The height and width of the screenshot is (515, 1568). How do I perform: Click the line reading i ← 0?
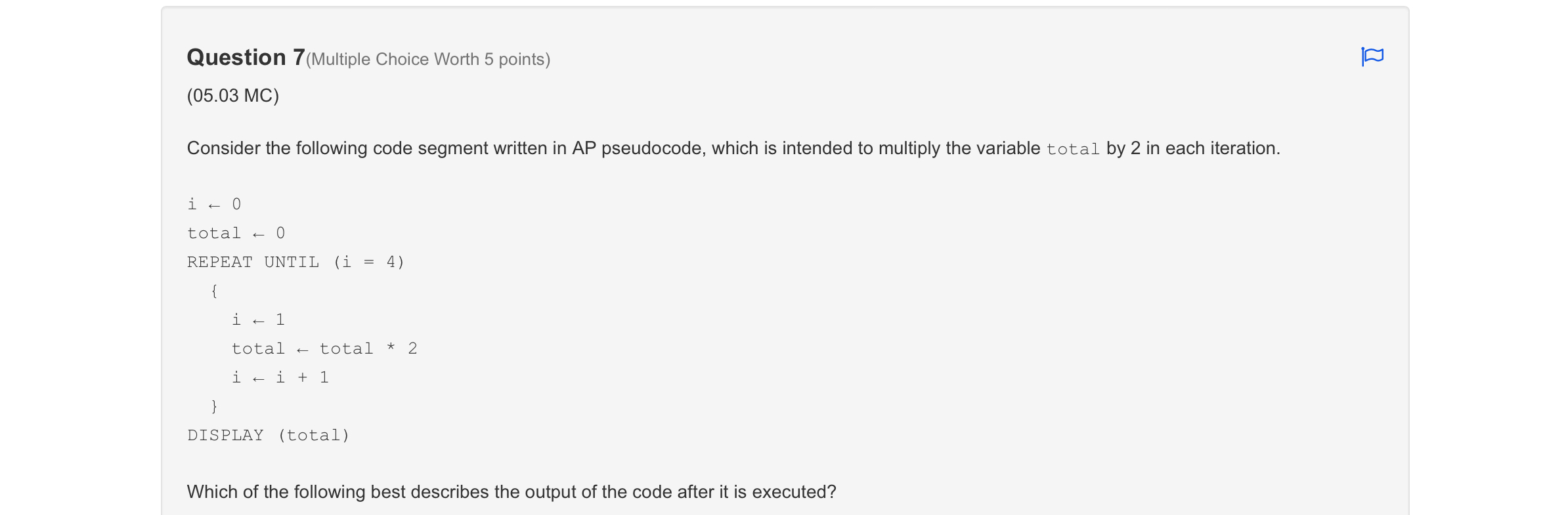point(215,203)
